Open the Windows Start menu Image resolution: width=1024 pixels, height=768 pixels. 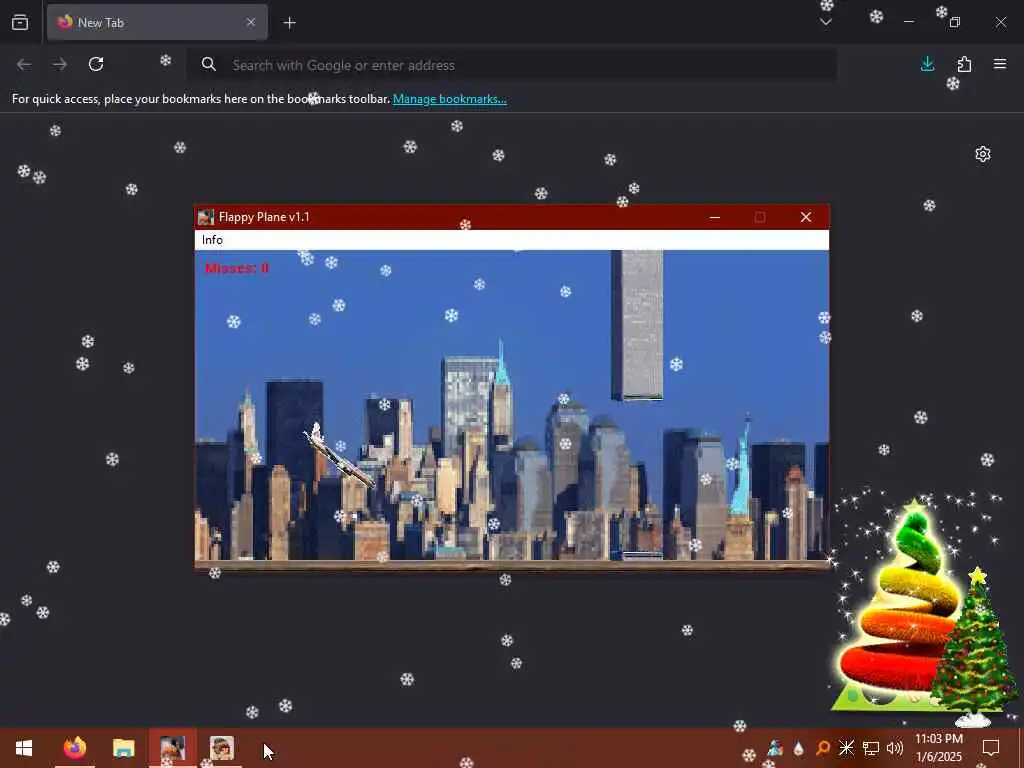pos(24,748)
